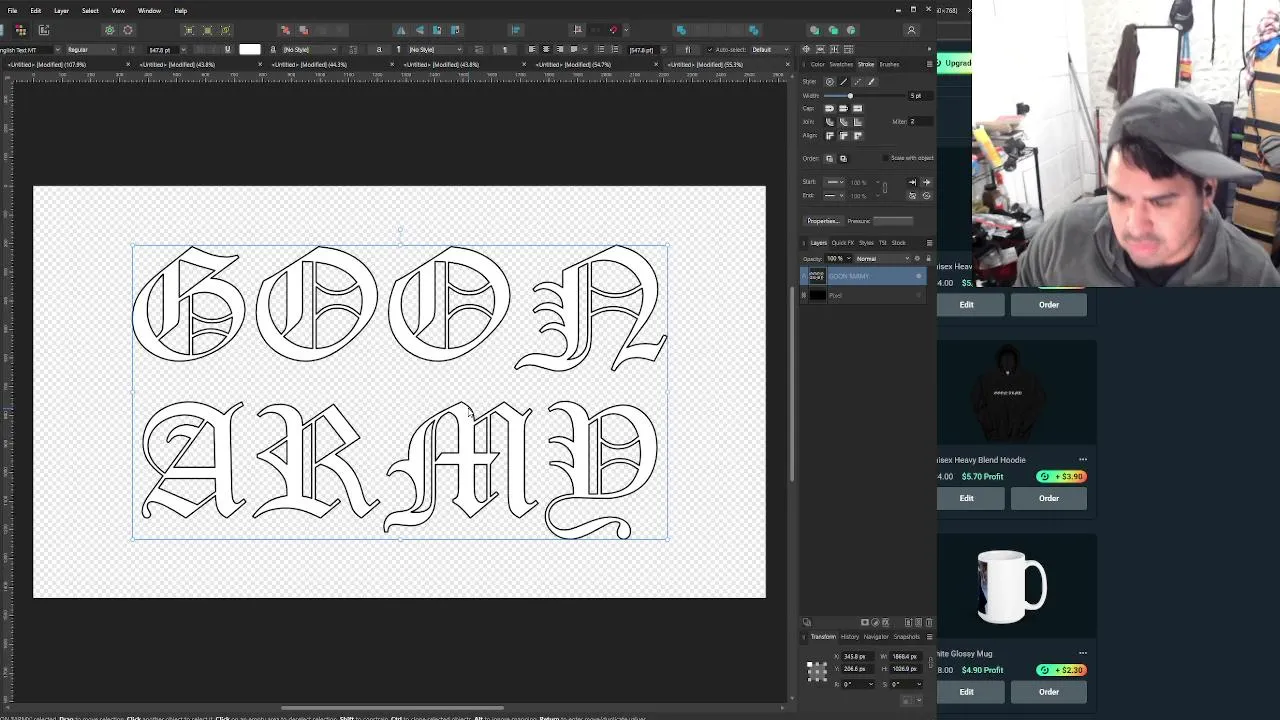The height and width of the screenshot is (720, 1280).
Task: Click the adjustments icon in Layers panel
Action: pyautogui.click(x=875, y=623)
